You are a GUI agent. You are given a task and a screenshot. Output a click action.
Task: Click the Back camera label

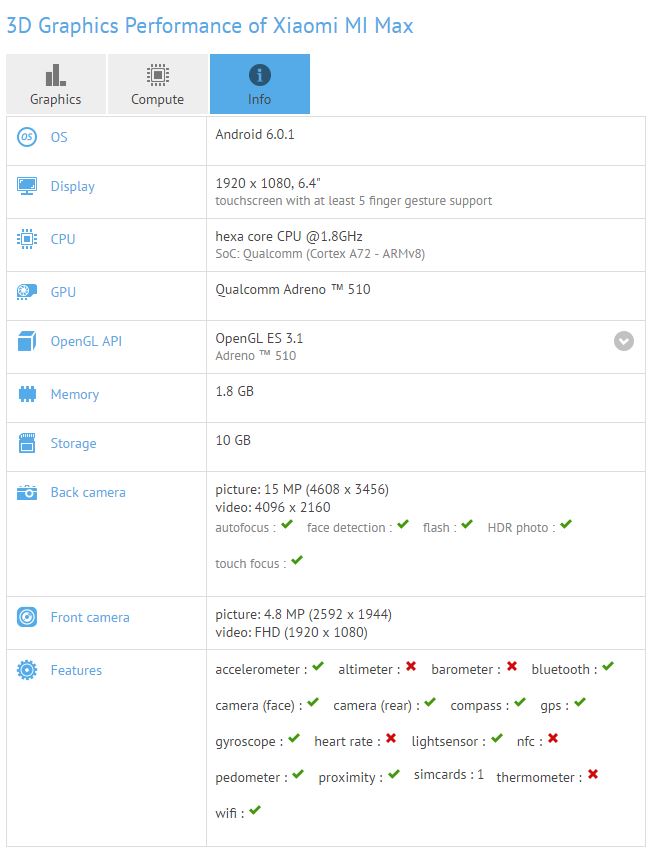click(x=88, y=492)
